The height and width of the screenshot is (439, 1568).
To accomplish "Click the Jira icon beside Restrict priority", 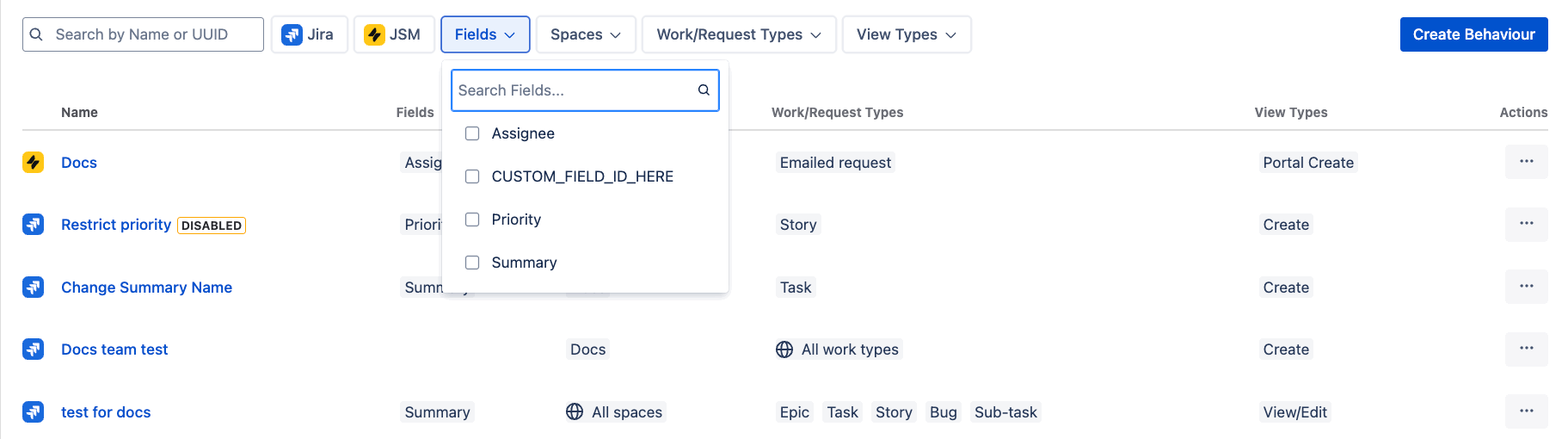I will tap(33, 225).
